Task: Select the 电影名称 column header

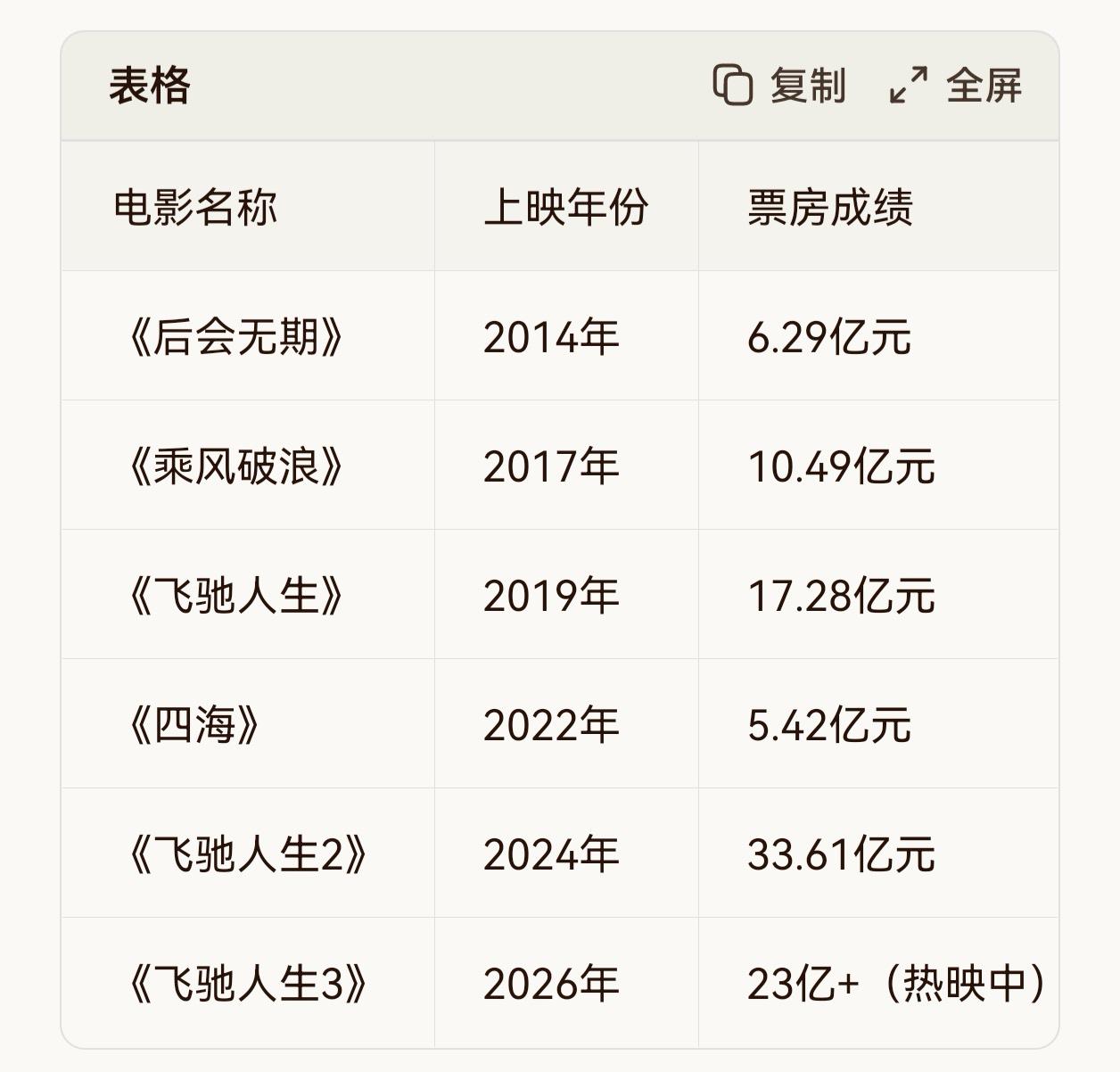Action: [x=195, y=208]
